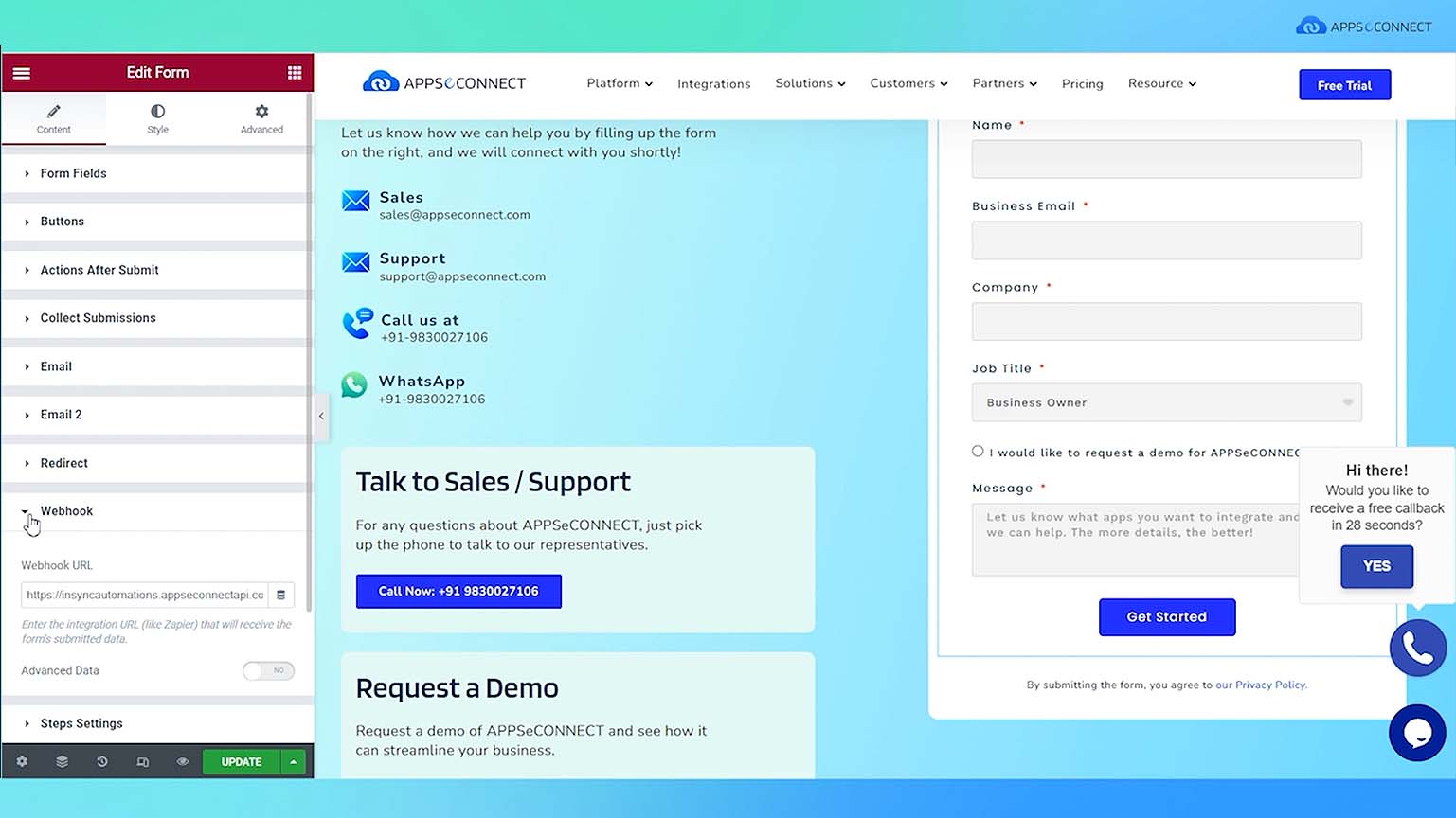
Task: Open save options arrow next to UPDATE
Action: pyautogui.click(x=294, y=761)
